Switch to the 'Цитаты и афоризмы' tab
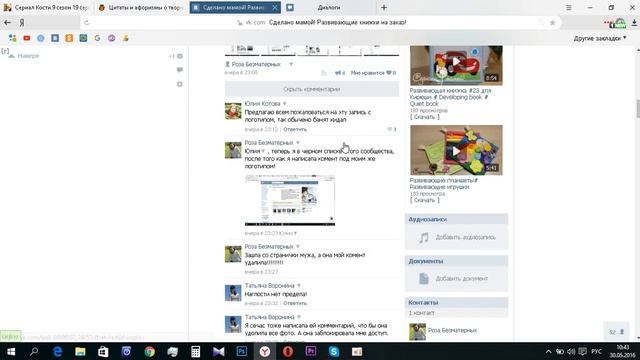The image size is (640, 360). [x=142, y=7]
